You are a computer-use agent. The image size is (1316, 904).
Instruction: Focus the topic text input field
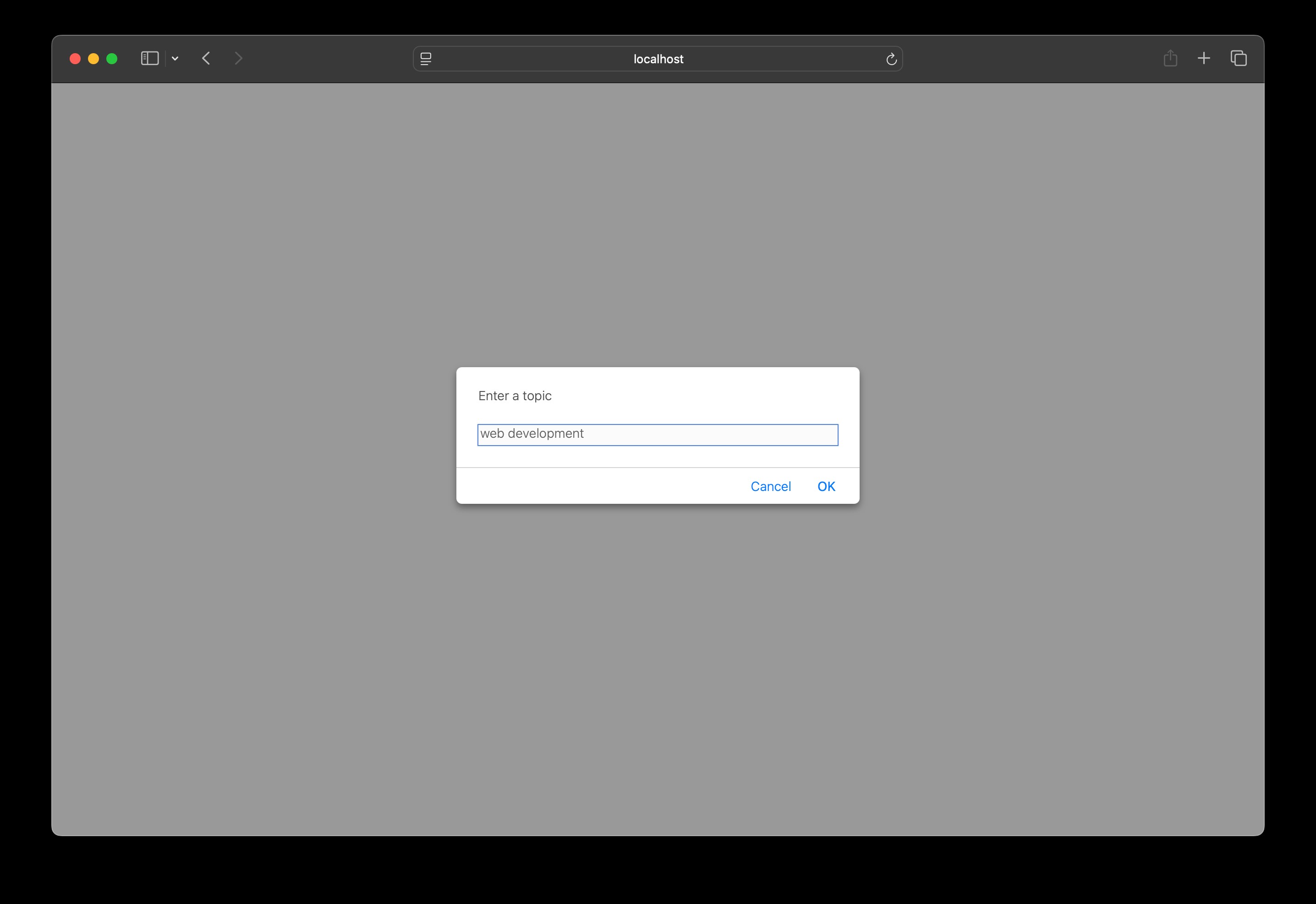pos(708,435)
